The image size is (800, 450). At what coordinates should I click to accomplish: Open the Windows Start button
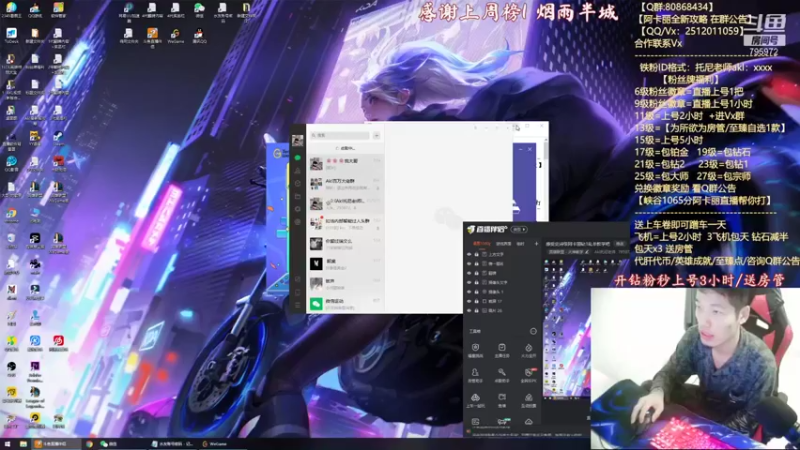7,444
